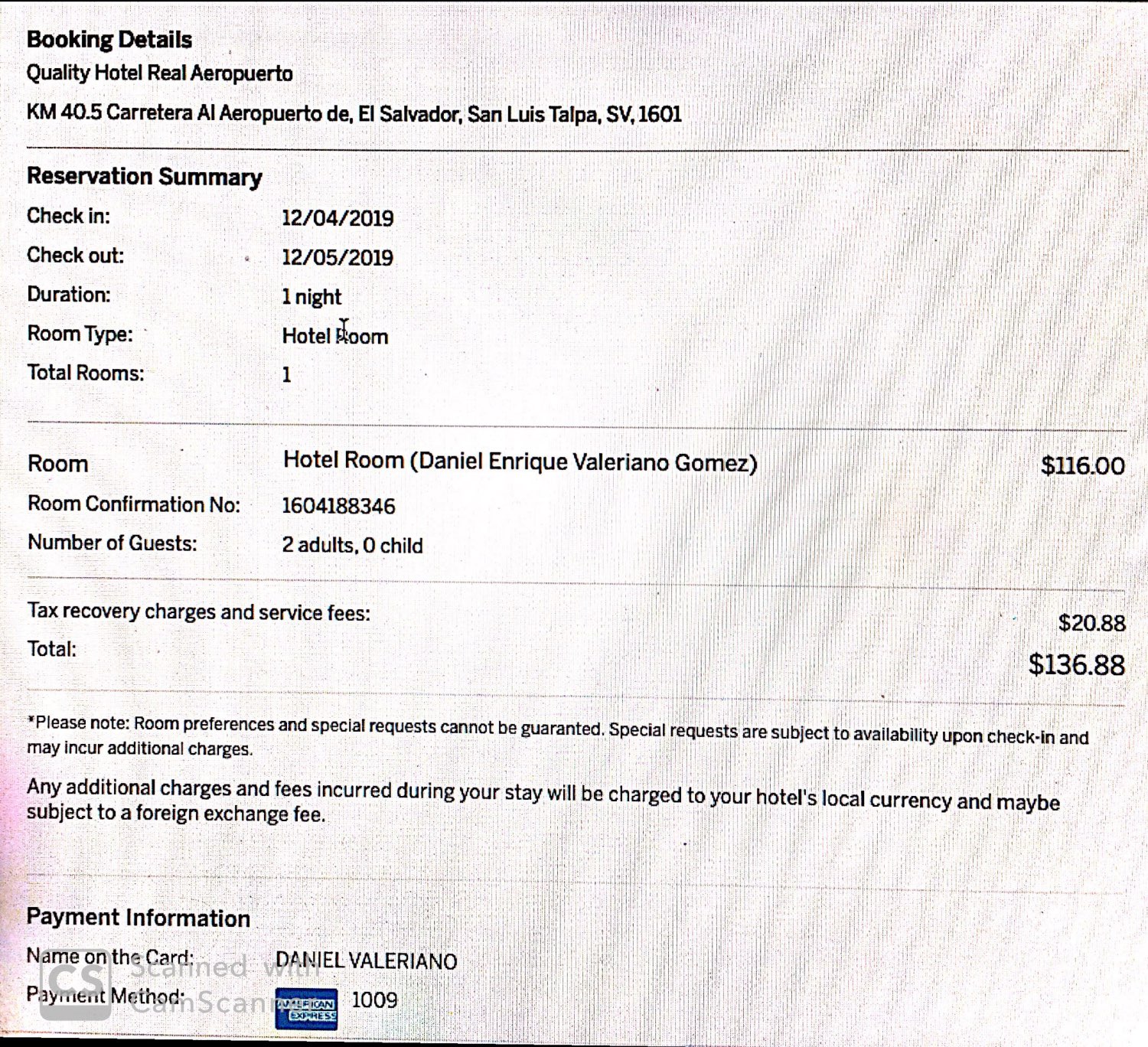Image resolution: width=1148 pixels, height=1047 pixels.
Task: Click "Tax recovery charges and service fees:" label
Action: 199,612
